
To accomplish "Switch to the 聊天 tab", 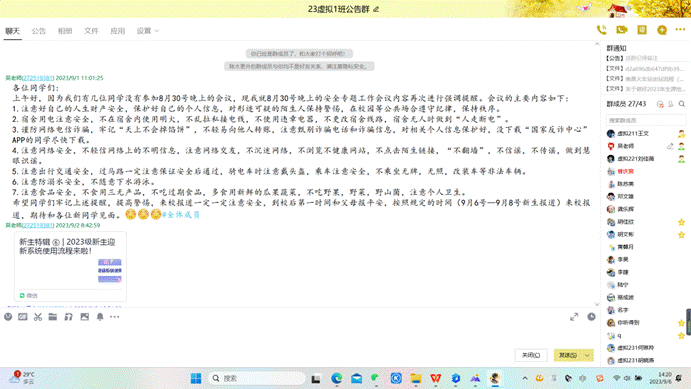I will pos(12,31).
